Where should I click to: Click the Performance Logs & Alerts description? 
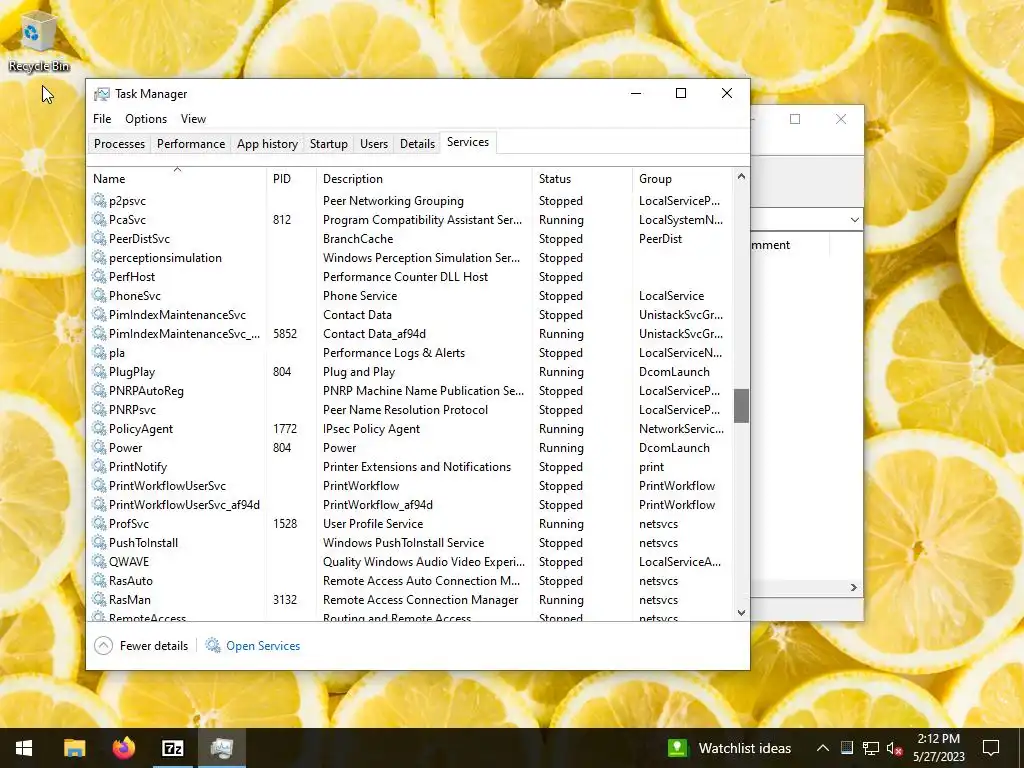394,353
